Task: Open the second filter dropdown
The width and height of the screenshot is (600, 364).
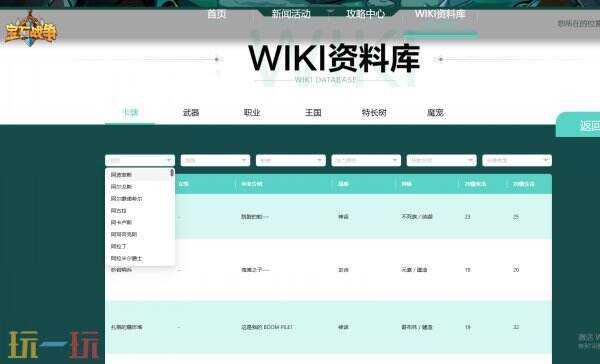Action: (215, 160)
